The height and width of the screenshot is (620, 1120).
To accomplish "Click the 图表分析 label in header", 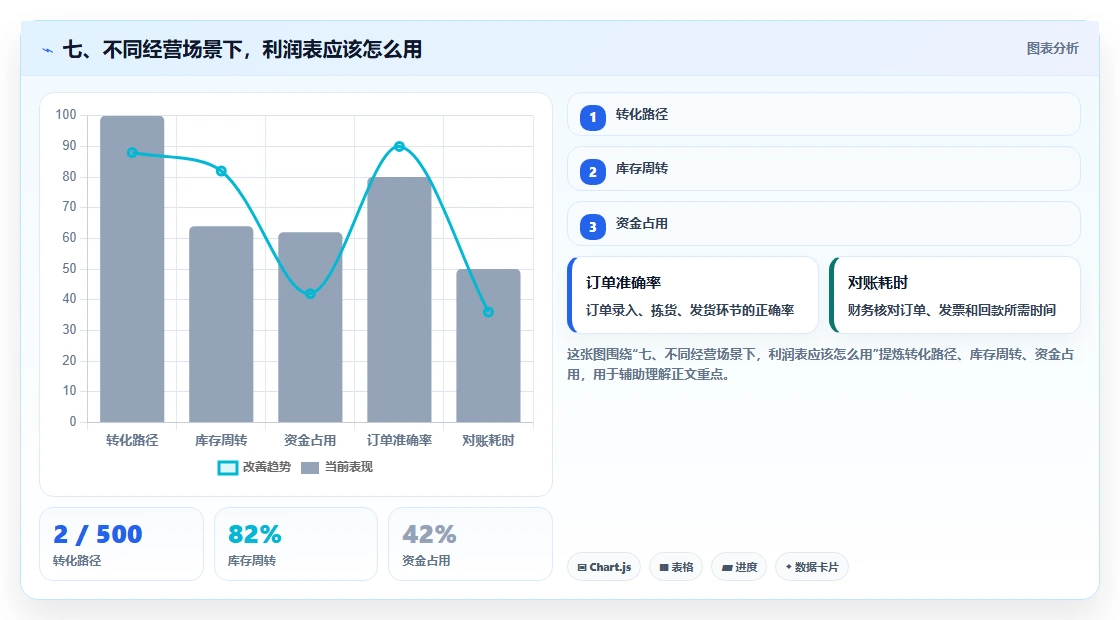I will [x=1052, y=49].
